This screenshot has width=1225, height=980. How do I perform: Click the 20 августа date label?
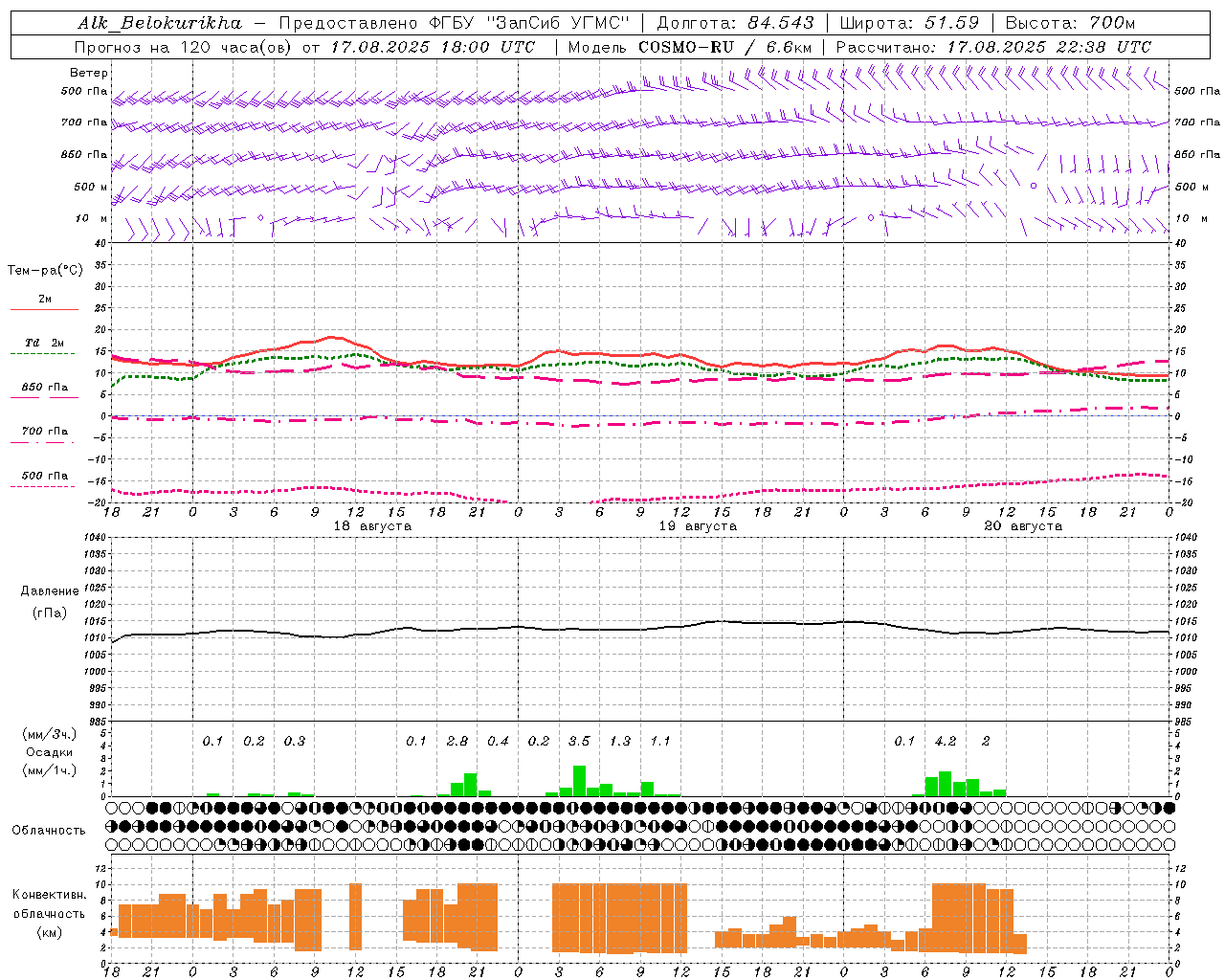(x=1023, y=526)
